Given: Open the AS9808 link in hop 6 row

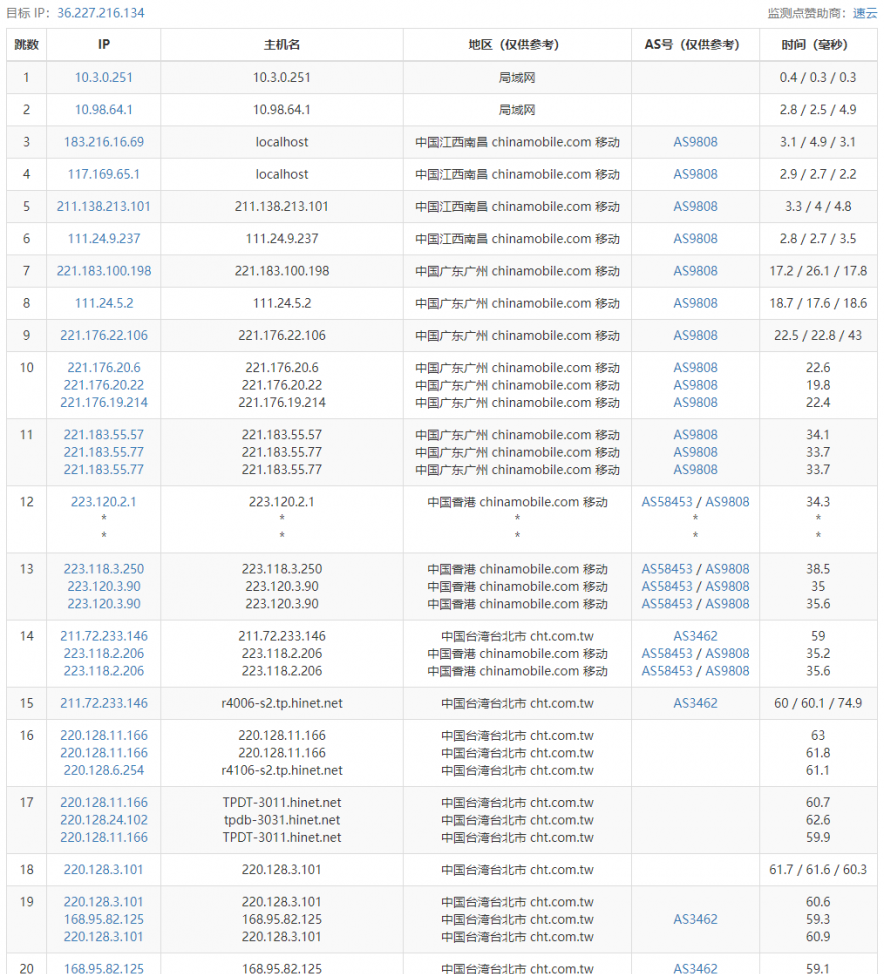Looking at the screenshot, I should pyautogui.click(x=695, y=239).
